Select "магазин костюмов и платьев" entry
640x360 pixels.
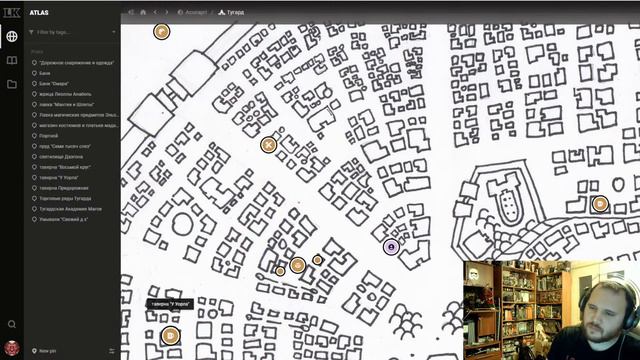(x=75, y=126)
